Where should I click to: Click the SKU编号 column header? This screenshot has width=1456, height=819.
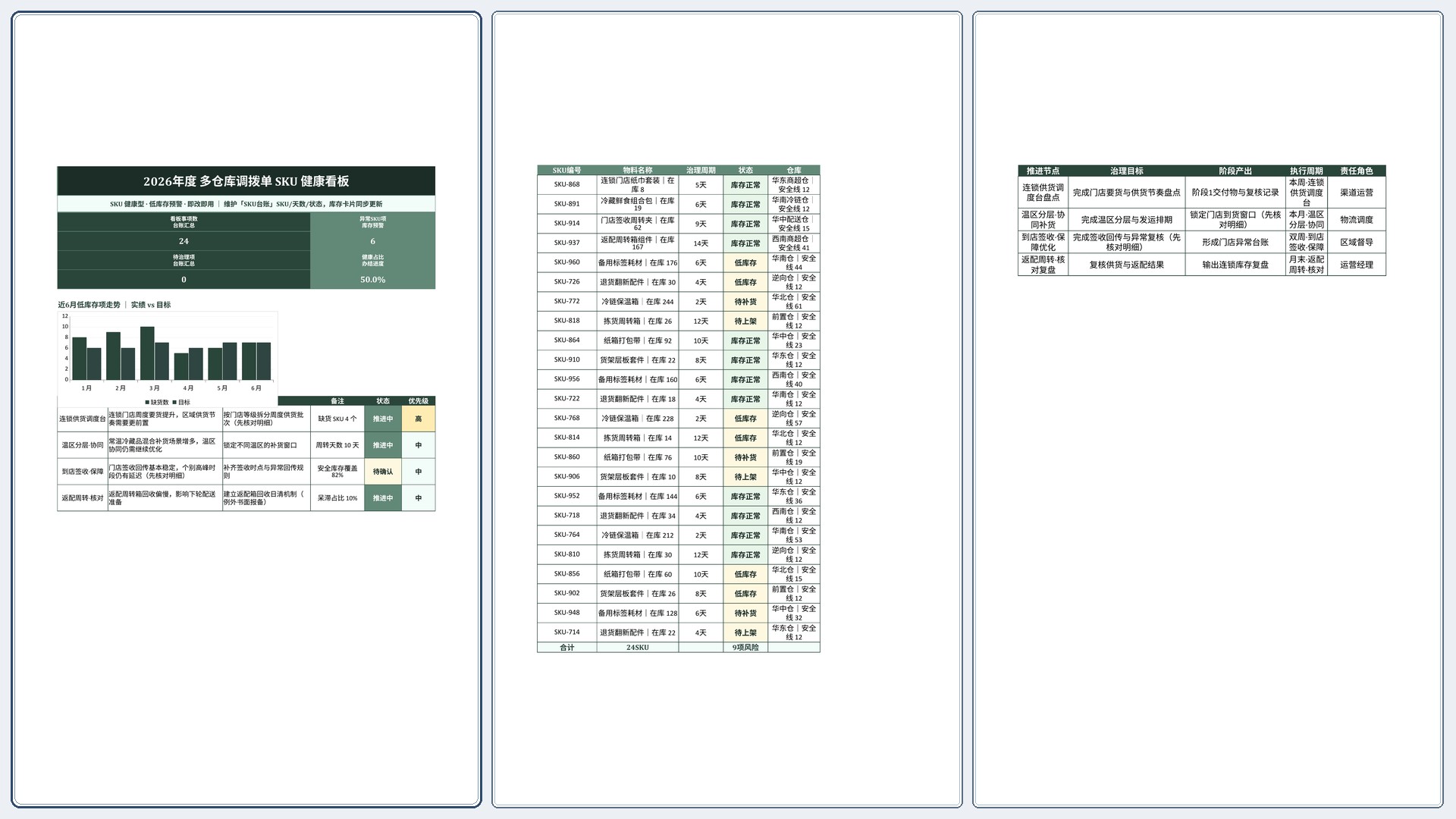(x=567, y=171)
